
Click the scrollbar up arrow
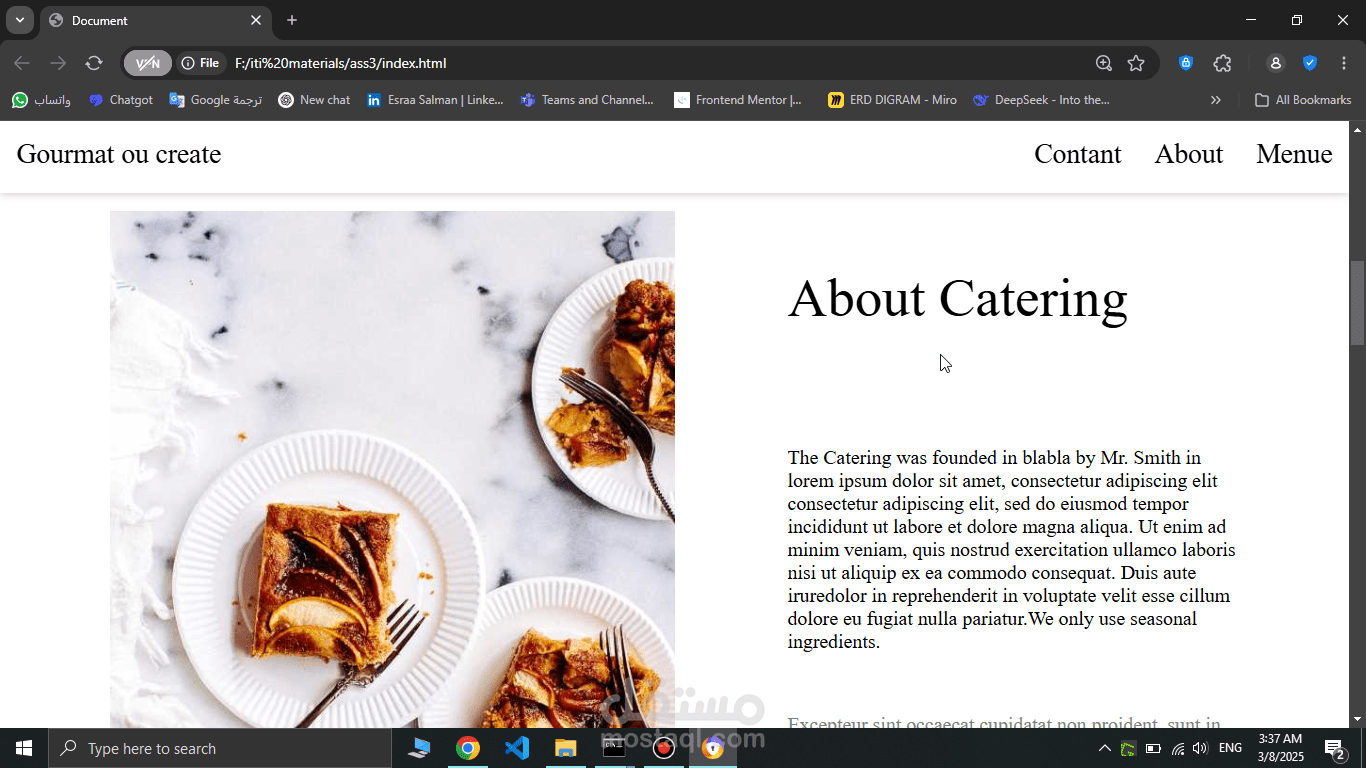click(x=1357, y=129)
